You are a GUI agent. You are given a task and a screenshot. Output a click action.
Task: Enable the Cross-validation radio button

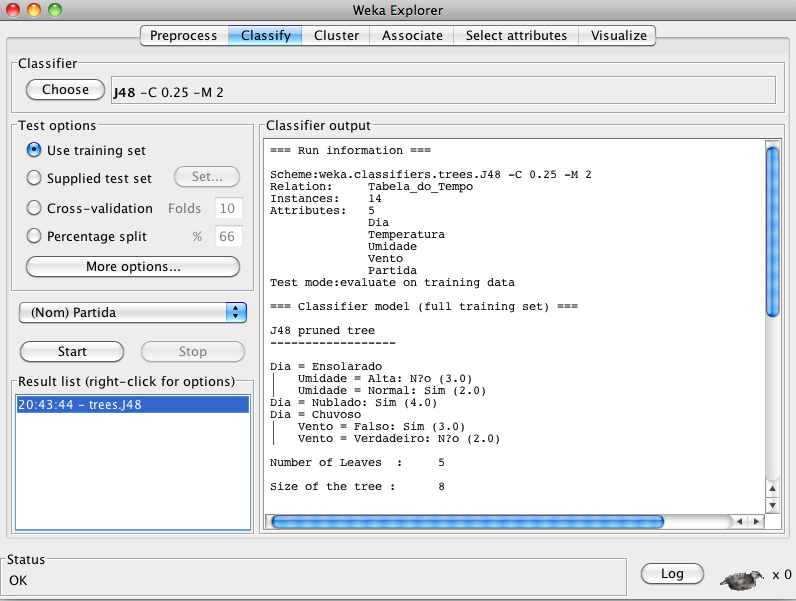(x=35, y=208)
